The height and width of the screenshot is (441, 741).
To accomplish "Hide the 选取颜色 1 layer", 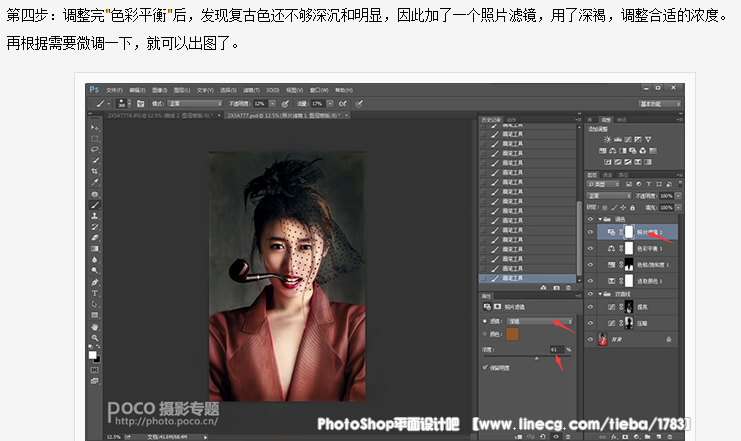I will (590, 281).
